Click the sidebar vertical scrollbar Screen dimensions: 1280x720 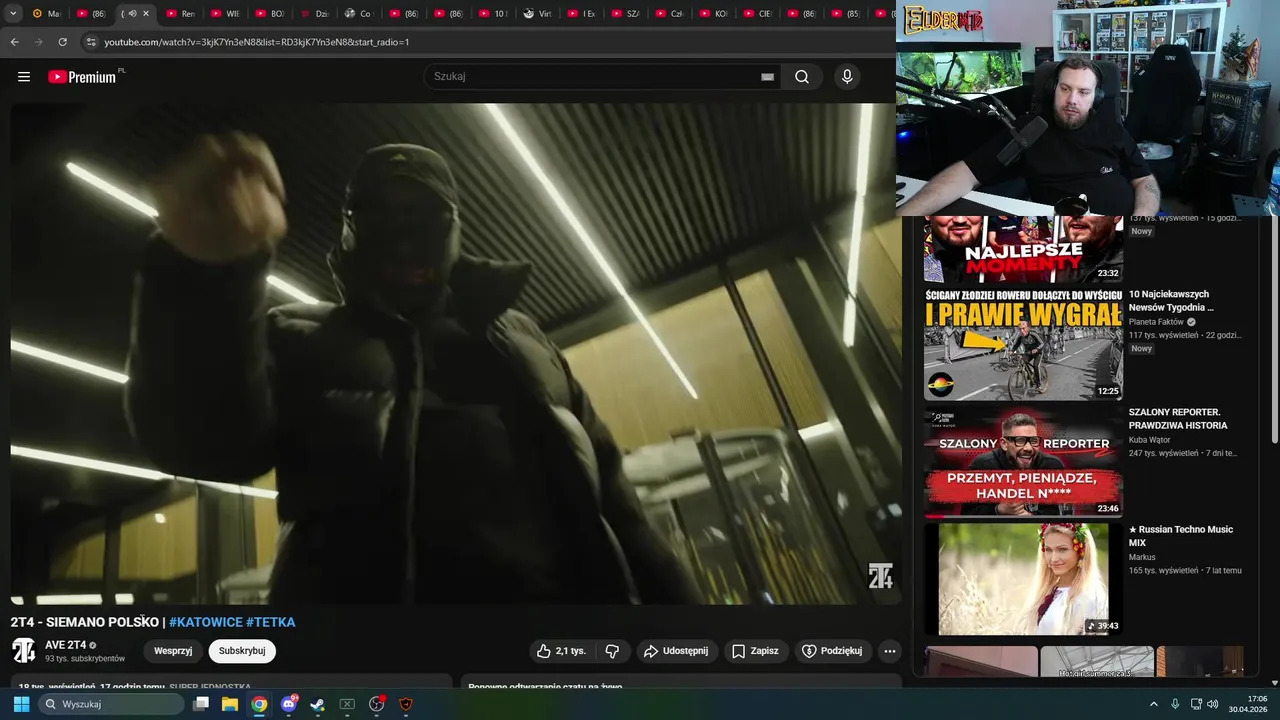1274,330
